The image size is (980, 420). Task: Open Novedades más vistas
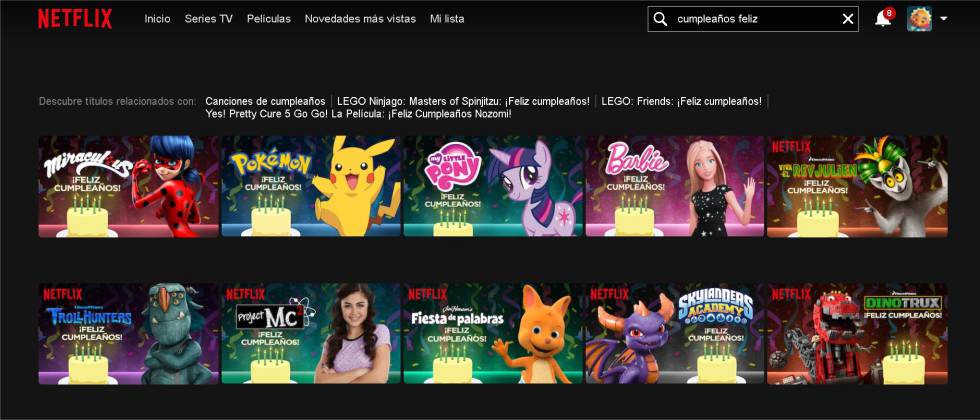360,19
